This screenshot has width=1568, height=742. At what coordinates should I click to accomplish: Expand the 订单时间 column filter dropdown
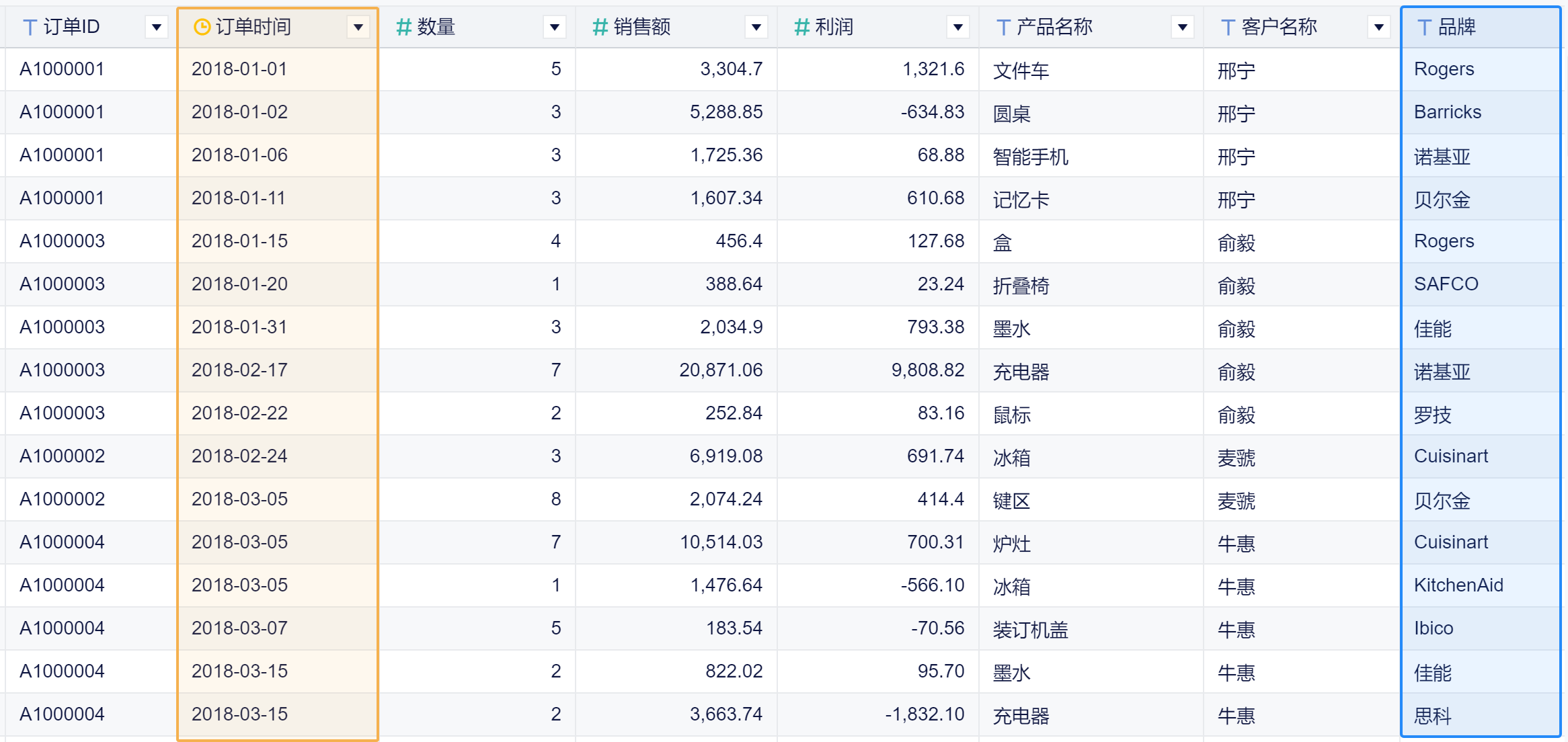coord(358,27)
